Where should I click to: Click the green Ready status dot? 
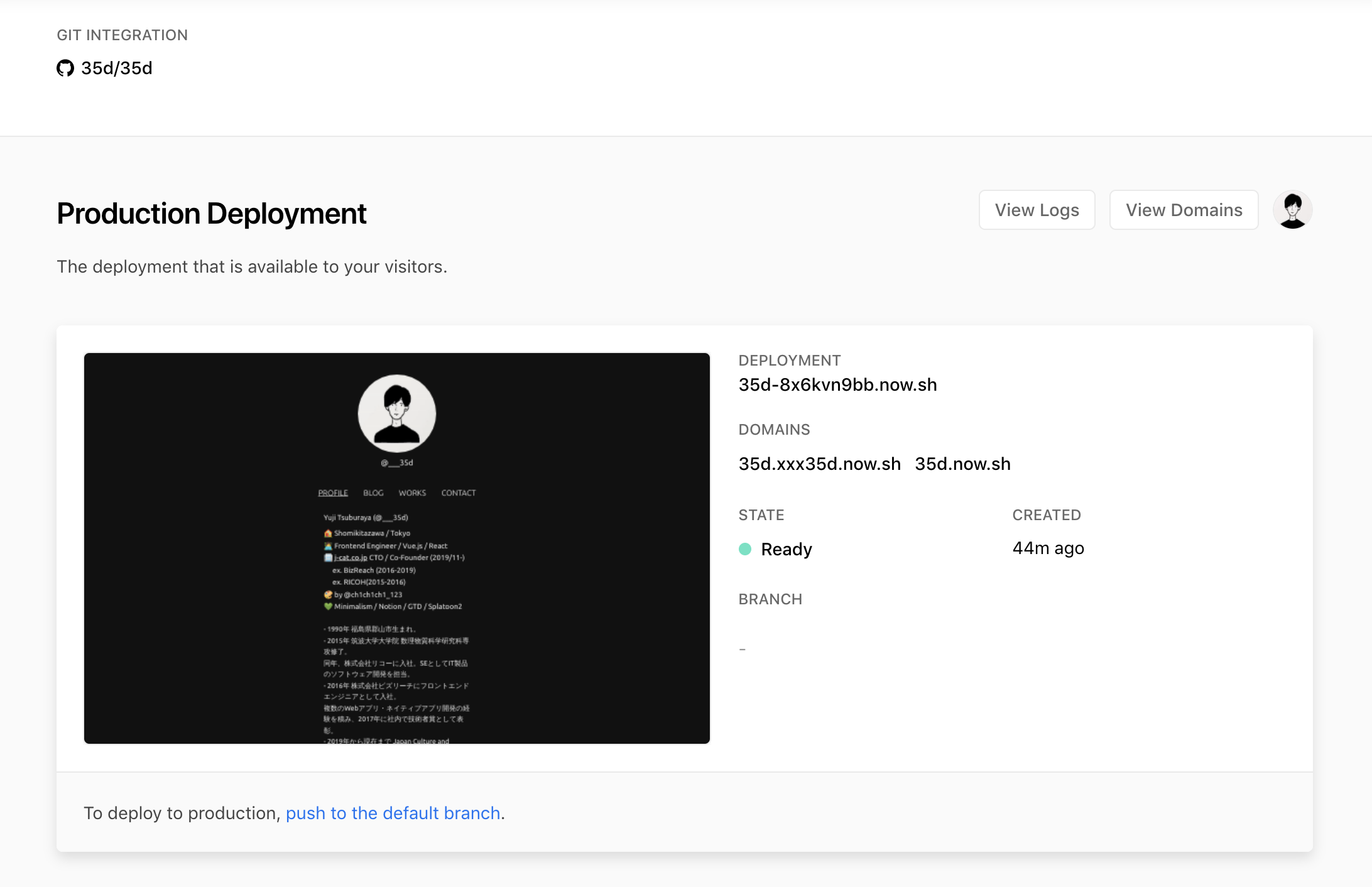point(745,549)
